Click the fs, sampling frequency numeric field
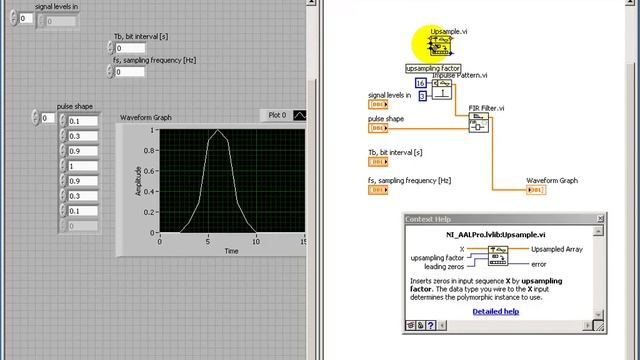 point(130,72)
